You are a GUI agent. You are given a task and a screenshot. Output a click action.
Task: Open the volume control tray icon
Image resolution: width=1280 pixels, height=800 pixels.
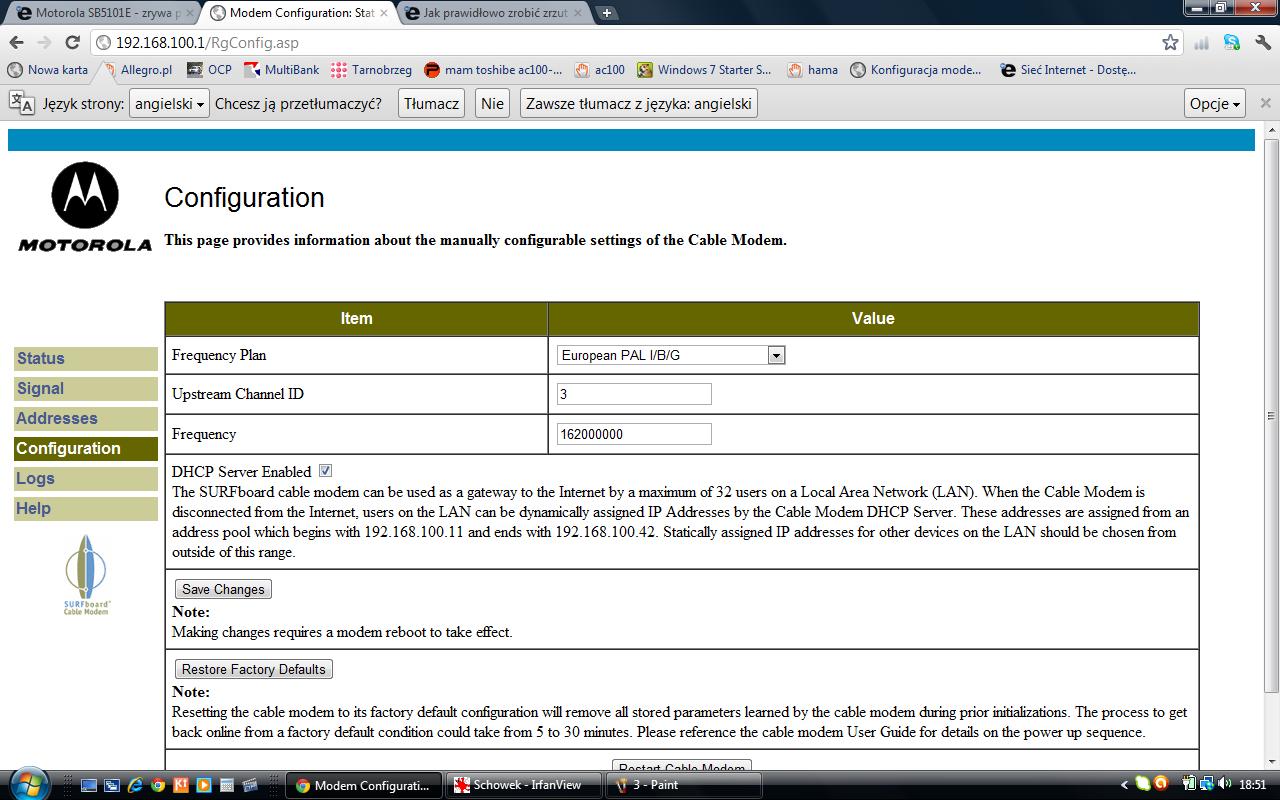click(x=1225, y=785)
